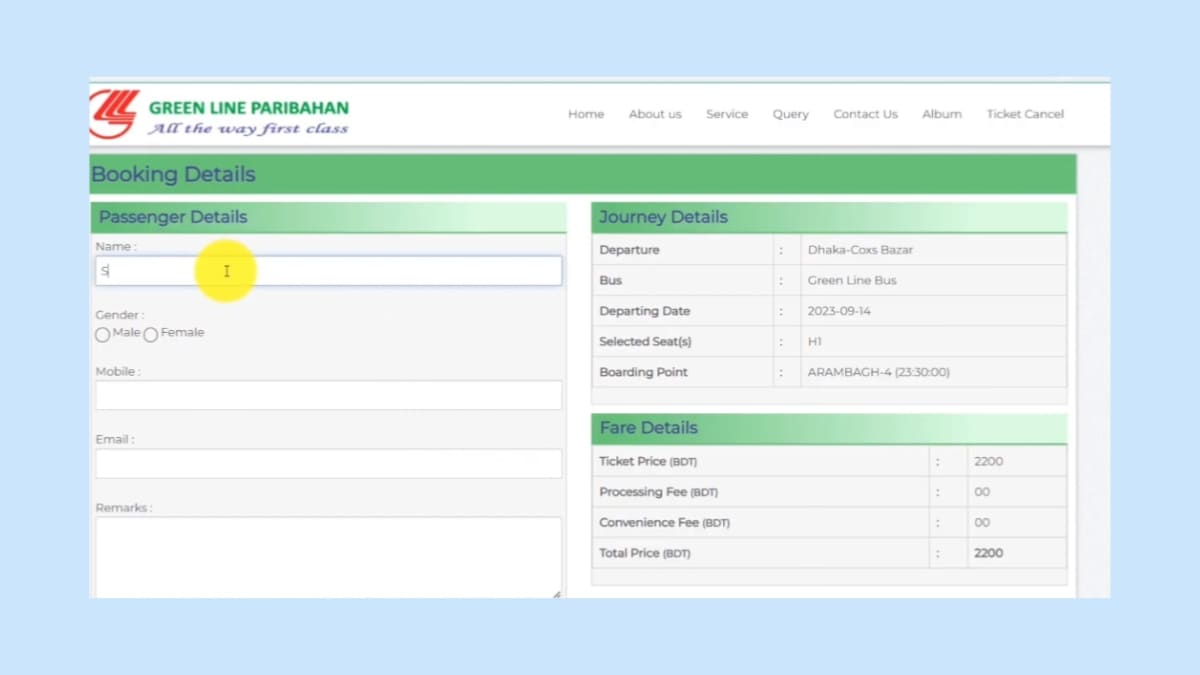Click the Green Line Paribahan brand name text
The width and height of the screenshot is (1200, 675).
pos(248,108)
